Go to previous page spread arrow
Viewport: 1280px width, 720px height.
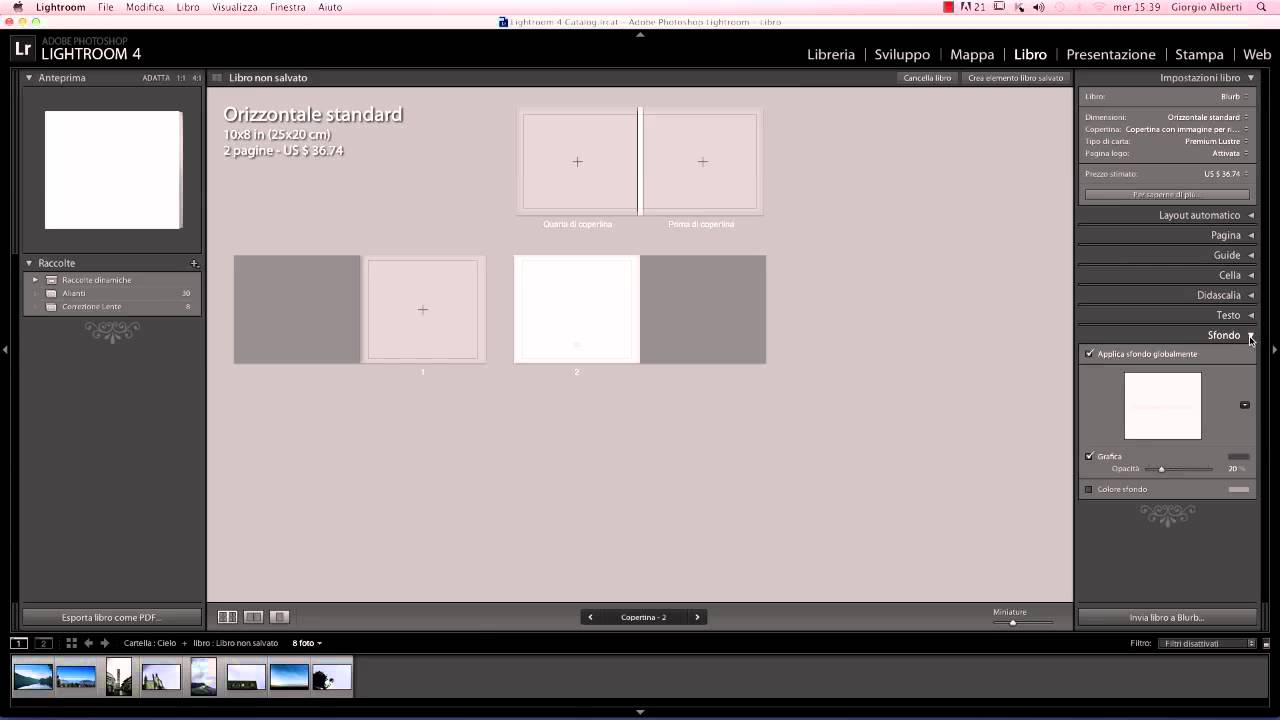(590, 617)
